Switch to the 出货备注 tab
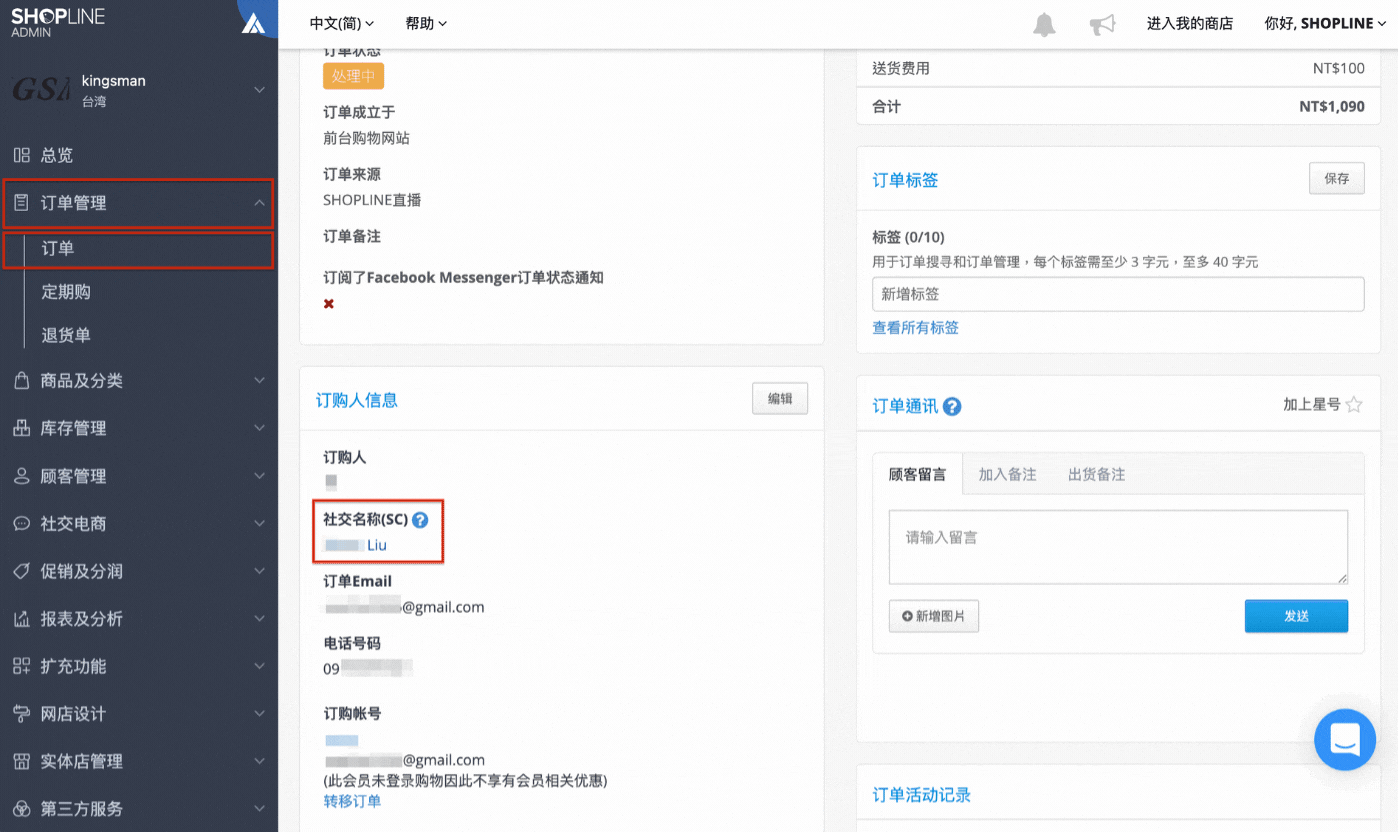The width and height of the screenshot is (1398, 832). tap(1096, 474)
